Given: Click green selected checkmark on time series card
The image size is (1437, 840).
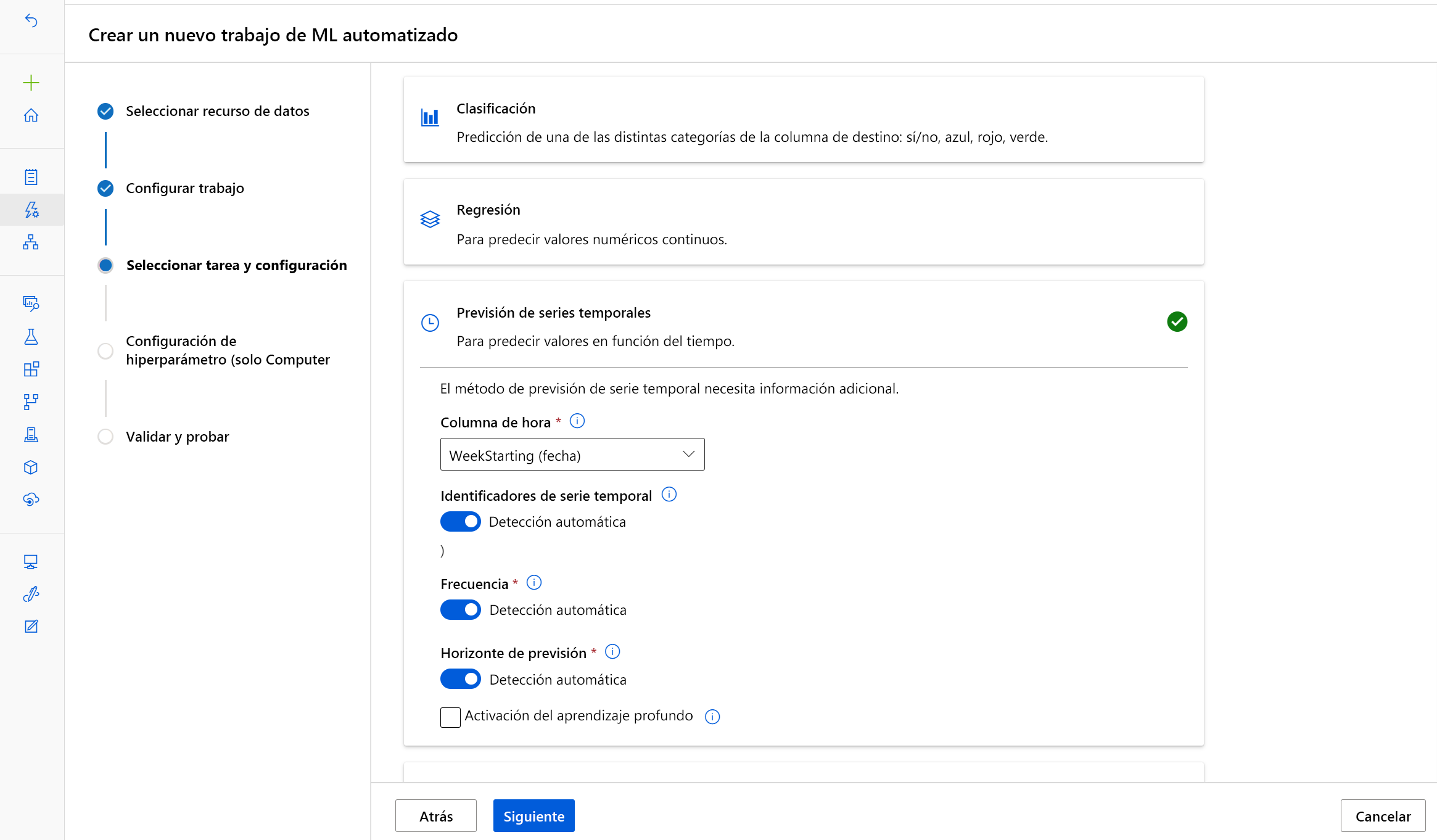Looking at the screenshot, I should 1177,321.
